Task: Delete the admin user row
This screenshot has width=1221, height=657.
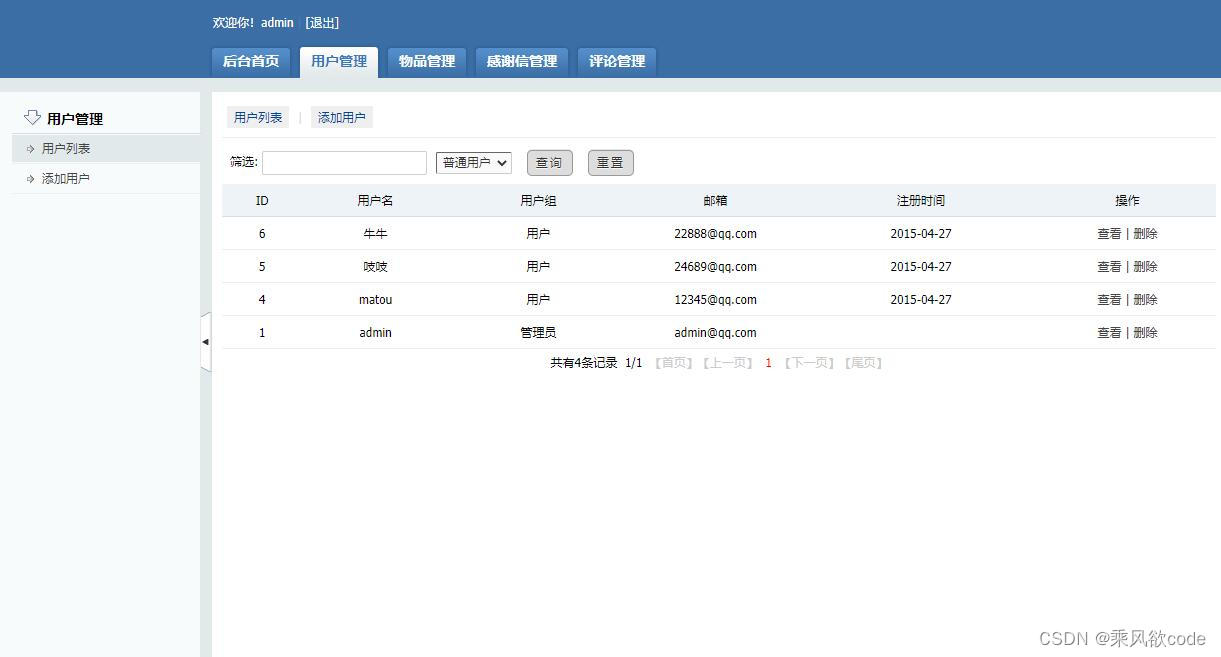Action: pyautogui.click(x=1145, y=333)
